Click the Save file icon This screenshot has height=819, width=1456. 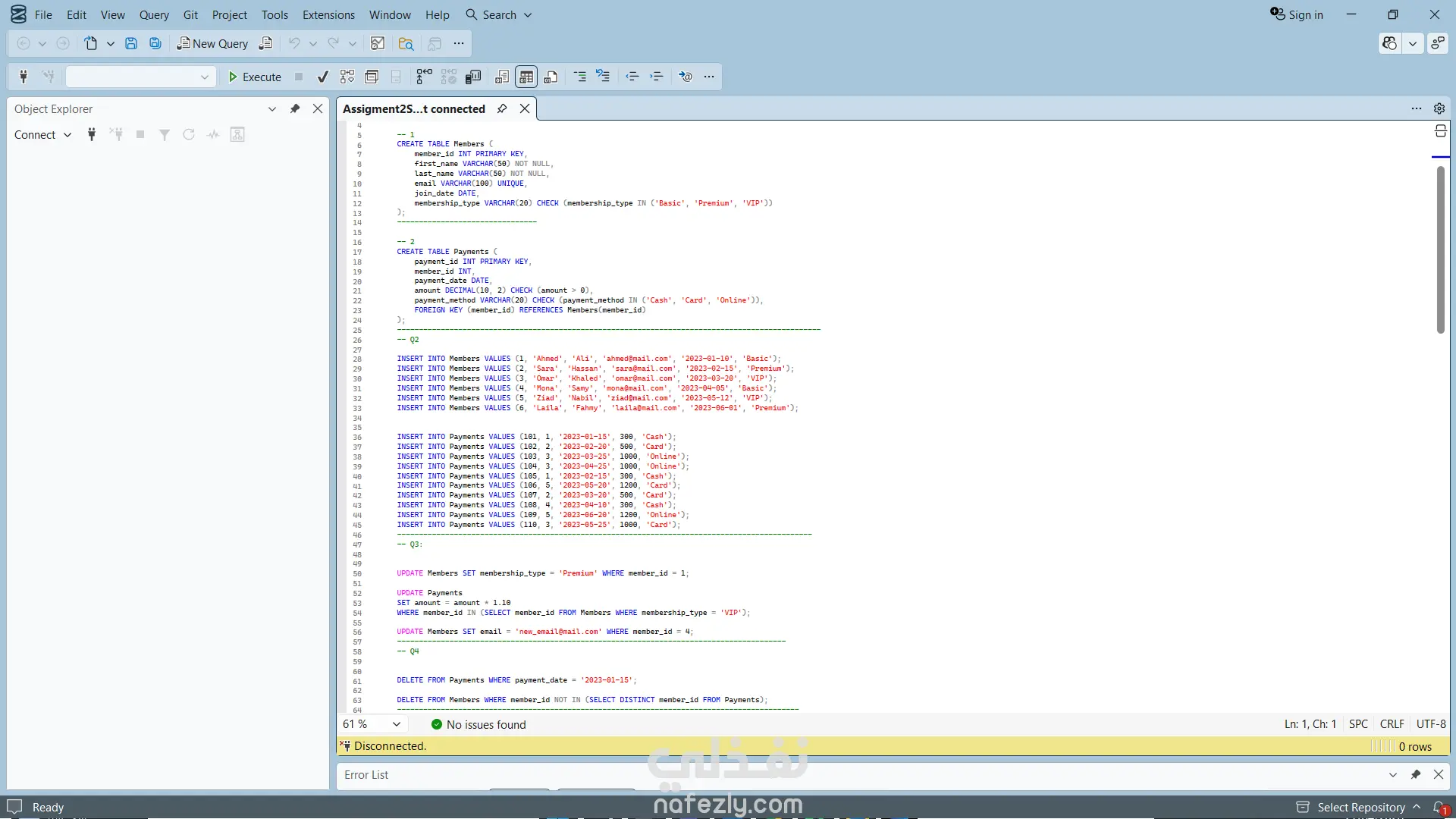tap(131, 43)
